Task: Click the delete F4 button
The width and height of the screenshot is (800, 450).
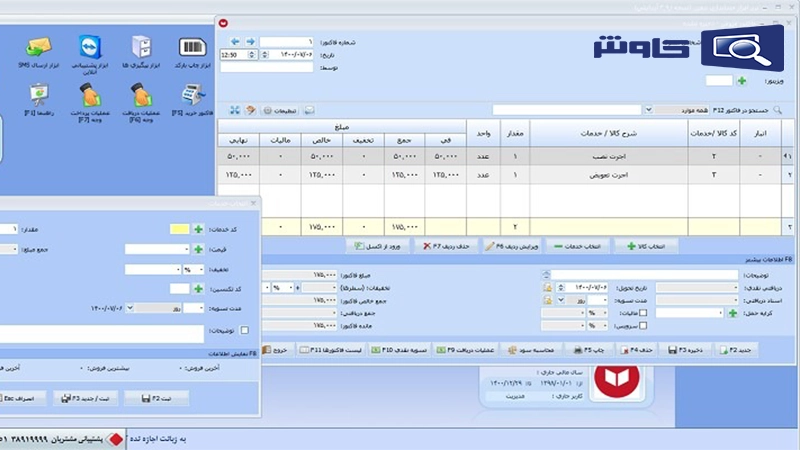Action: coord(636,350)
